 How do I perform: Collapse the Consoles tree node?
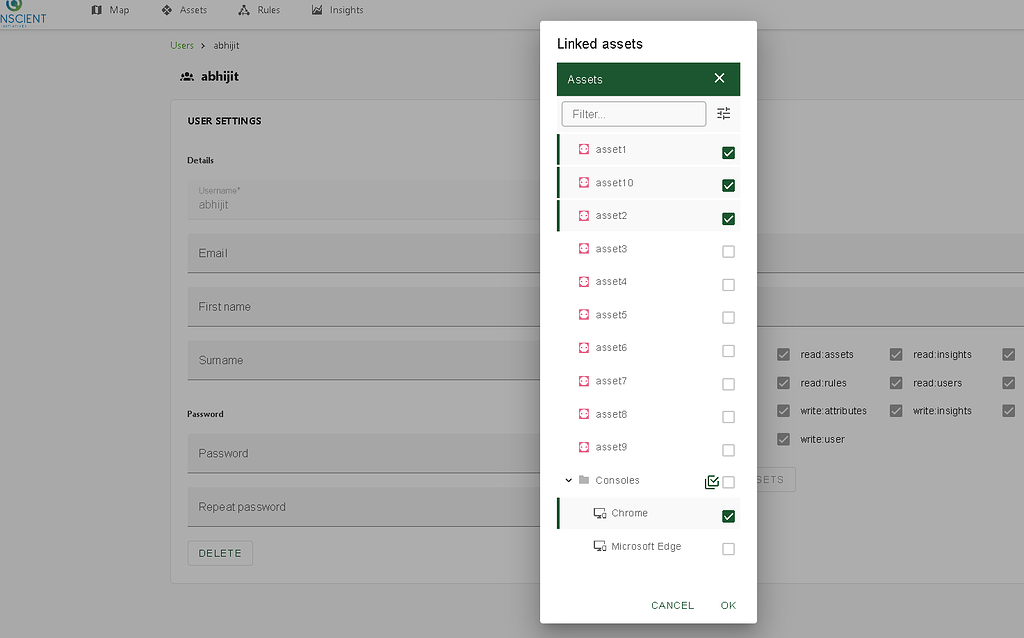(x=568, y=479)
